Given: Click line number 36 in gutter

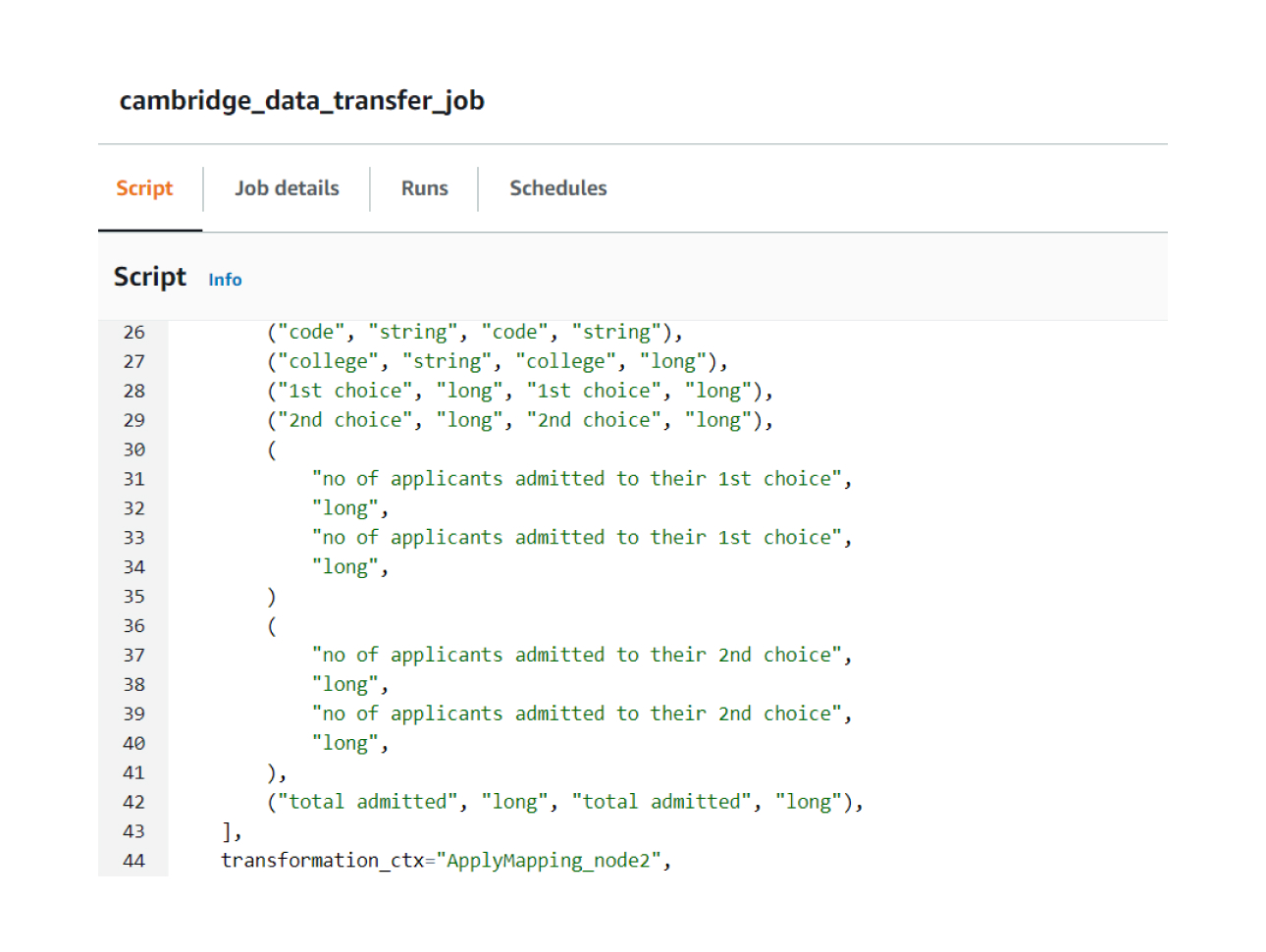Looking at the screenshot, I should point(133,626).
